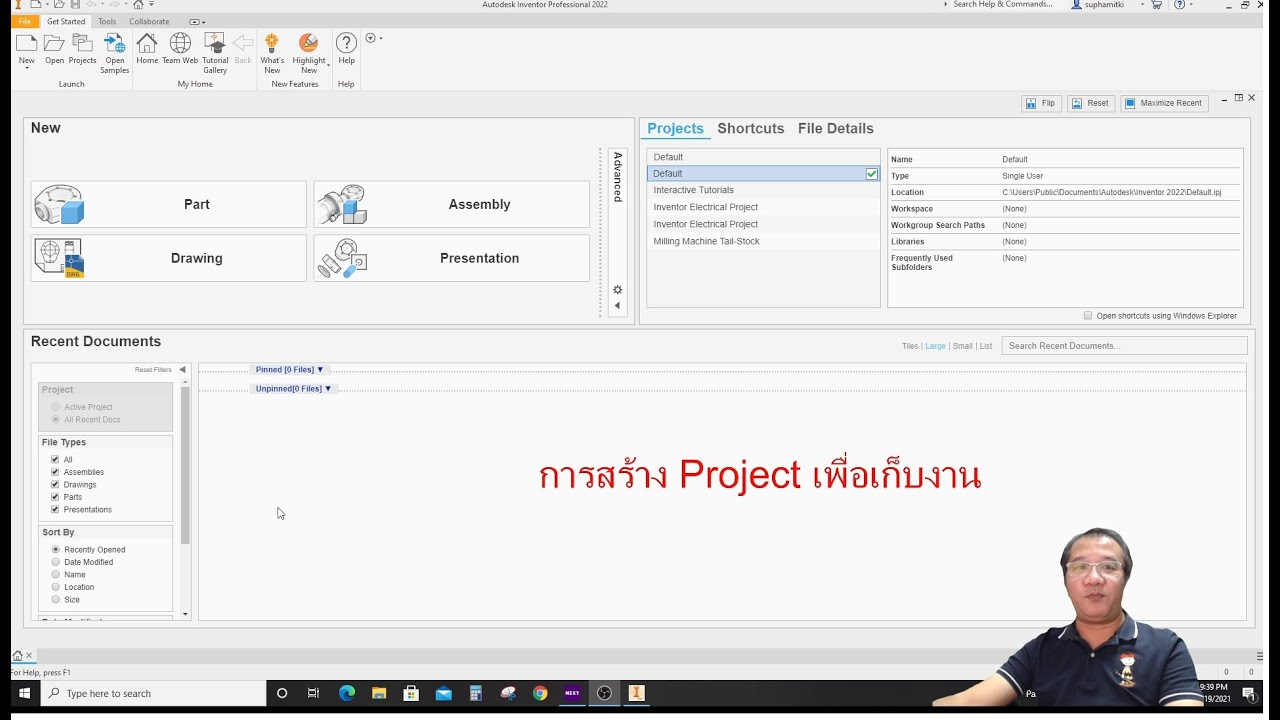Uncheck the All file types checkbox
1280x720 pixels.
tap(55, 460)
